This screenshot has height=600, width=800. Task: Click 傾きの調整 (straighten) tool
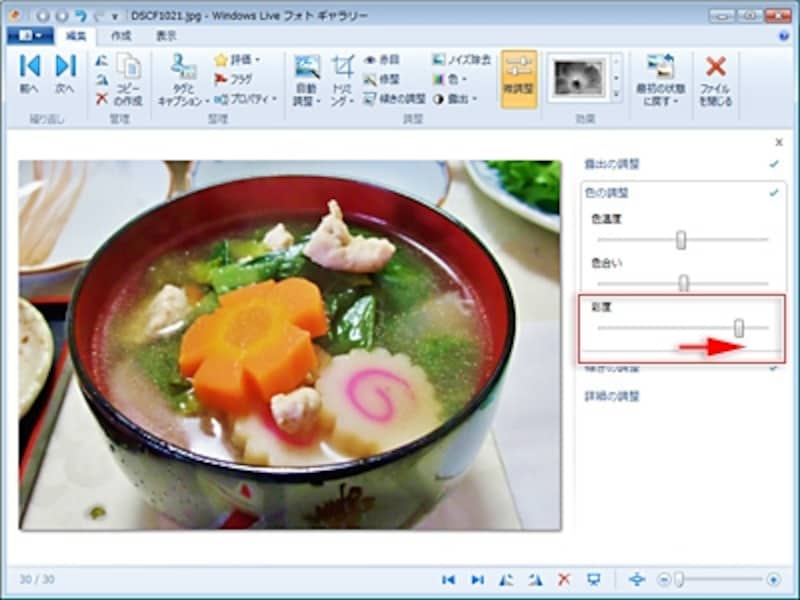coord(394,98)
